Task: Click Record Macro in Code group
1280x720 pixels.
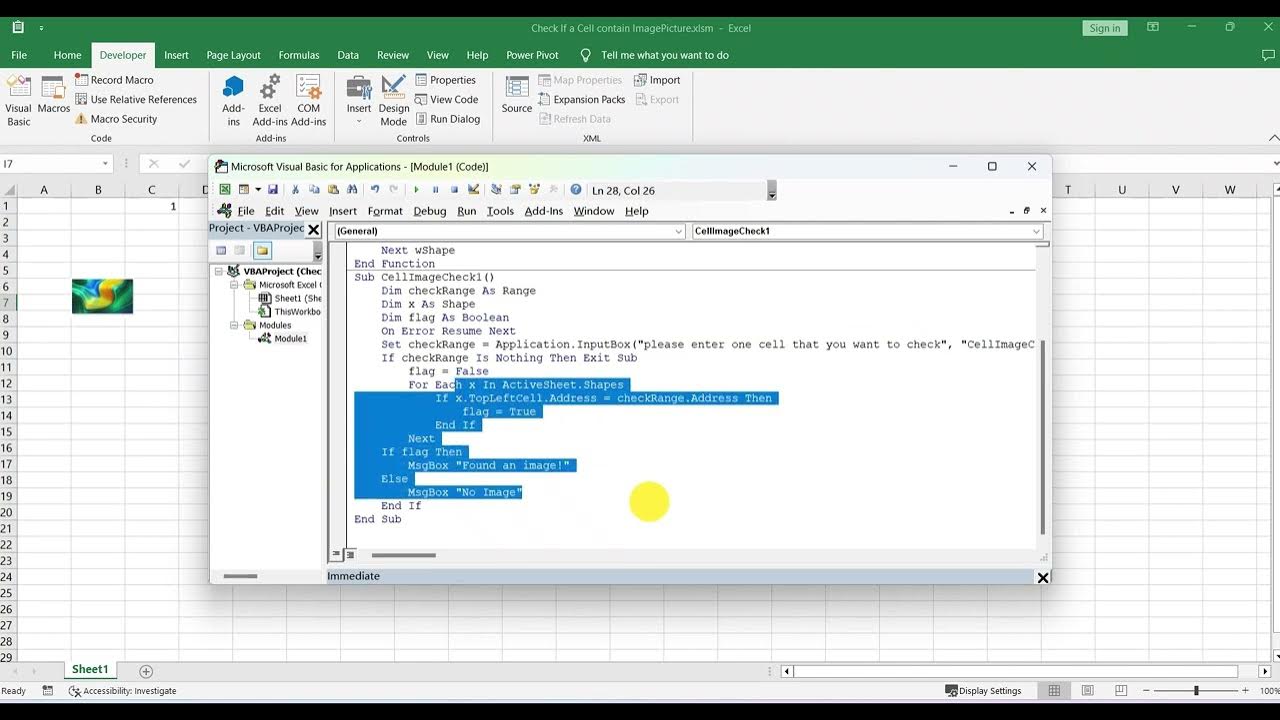Action: (113, 80)
